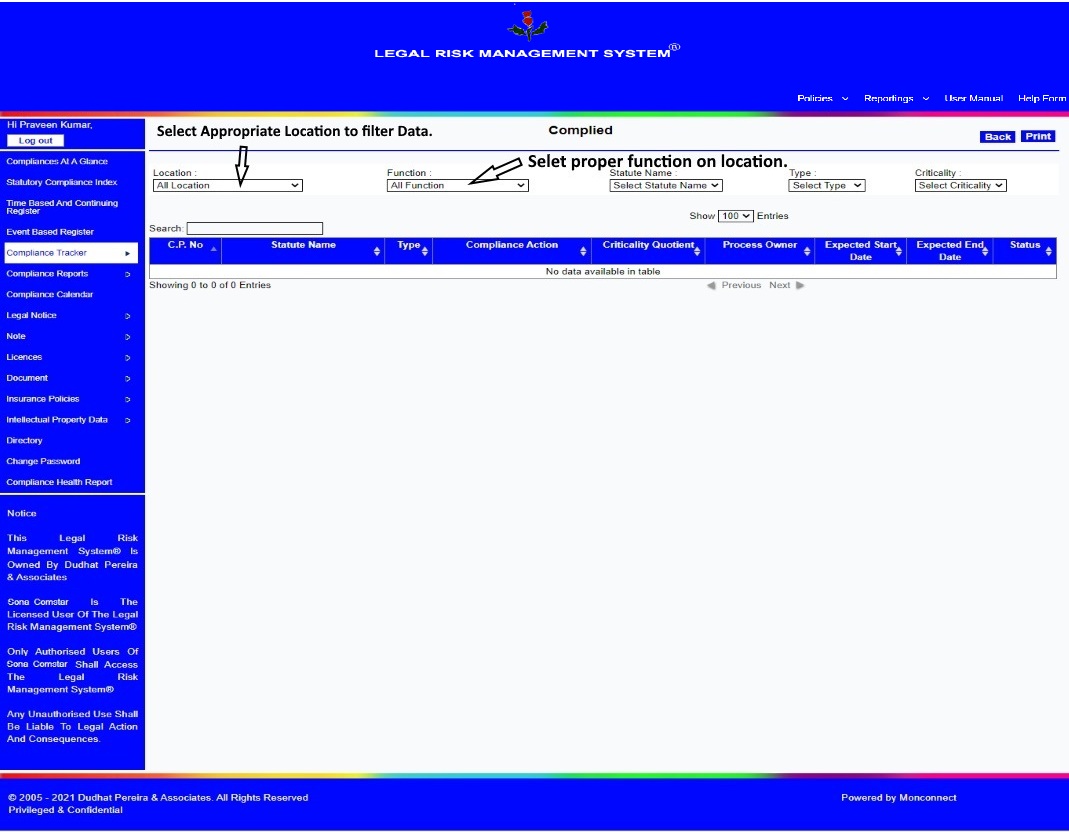The image size is (1069, 832).
Task: Focus the Search input field
Action: [254, 228]
